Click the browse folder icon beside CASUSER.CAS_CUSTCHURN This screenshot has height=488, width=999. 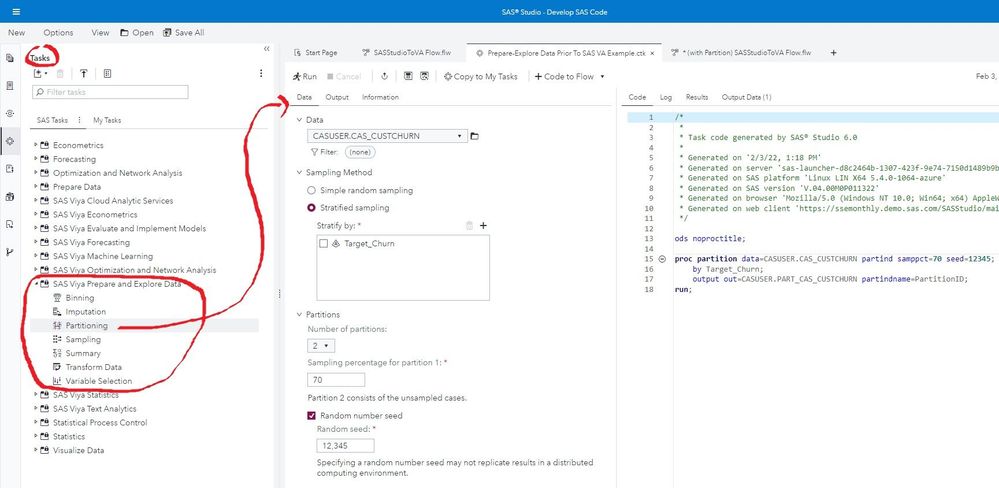[x=475, y=136]
